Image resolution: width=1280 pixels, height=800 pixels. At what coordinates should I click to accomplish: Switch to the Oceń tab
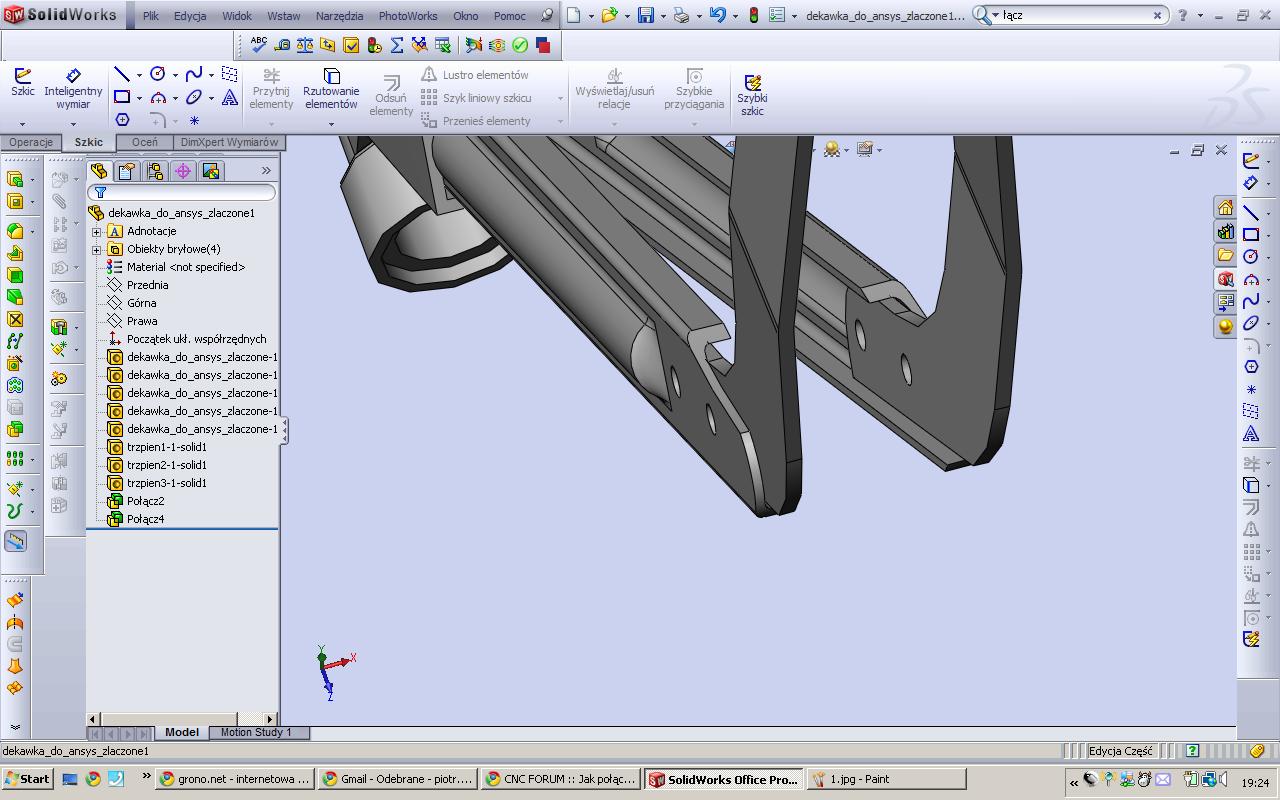[145, 142]
